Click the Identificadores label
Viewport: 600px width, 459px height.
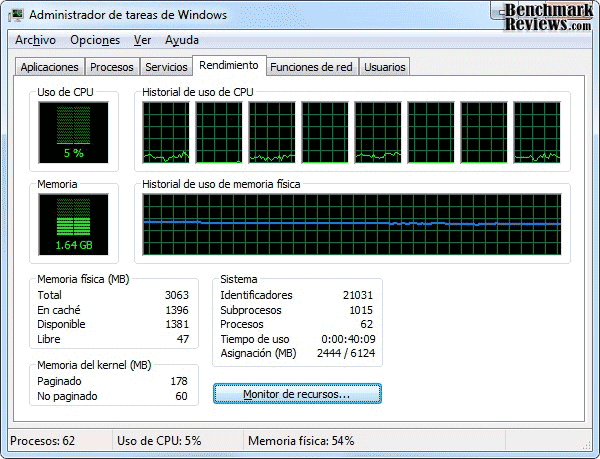[256, 295]
